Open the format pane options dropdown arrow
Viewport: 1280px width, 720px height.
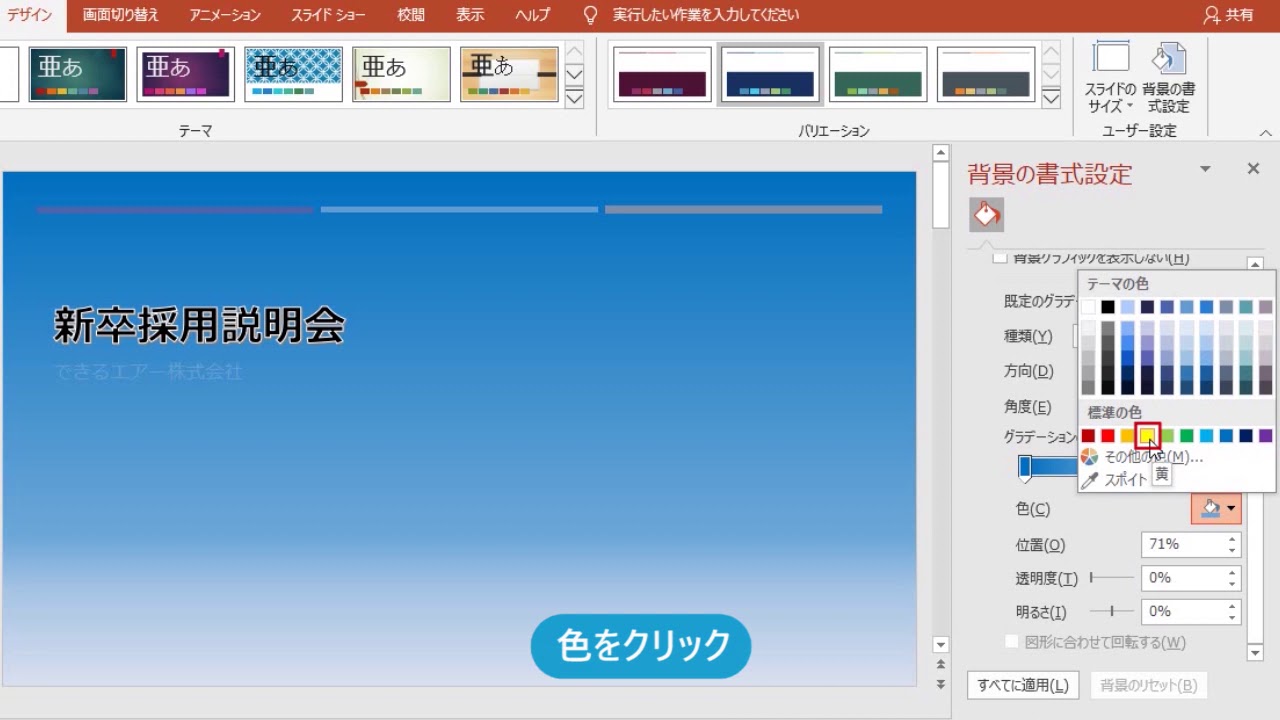pyautogui.click(x=1205, y=169)
